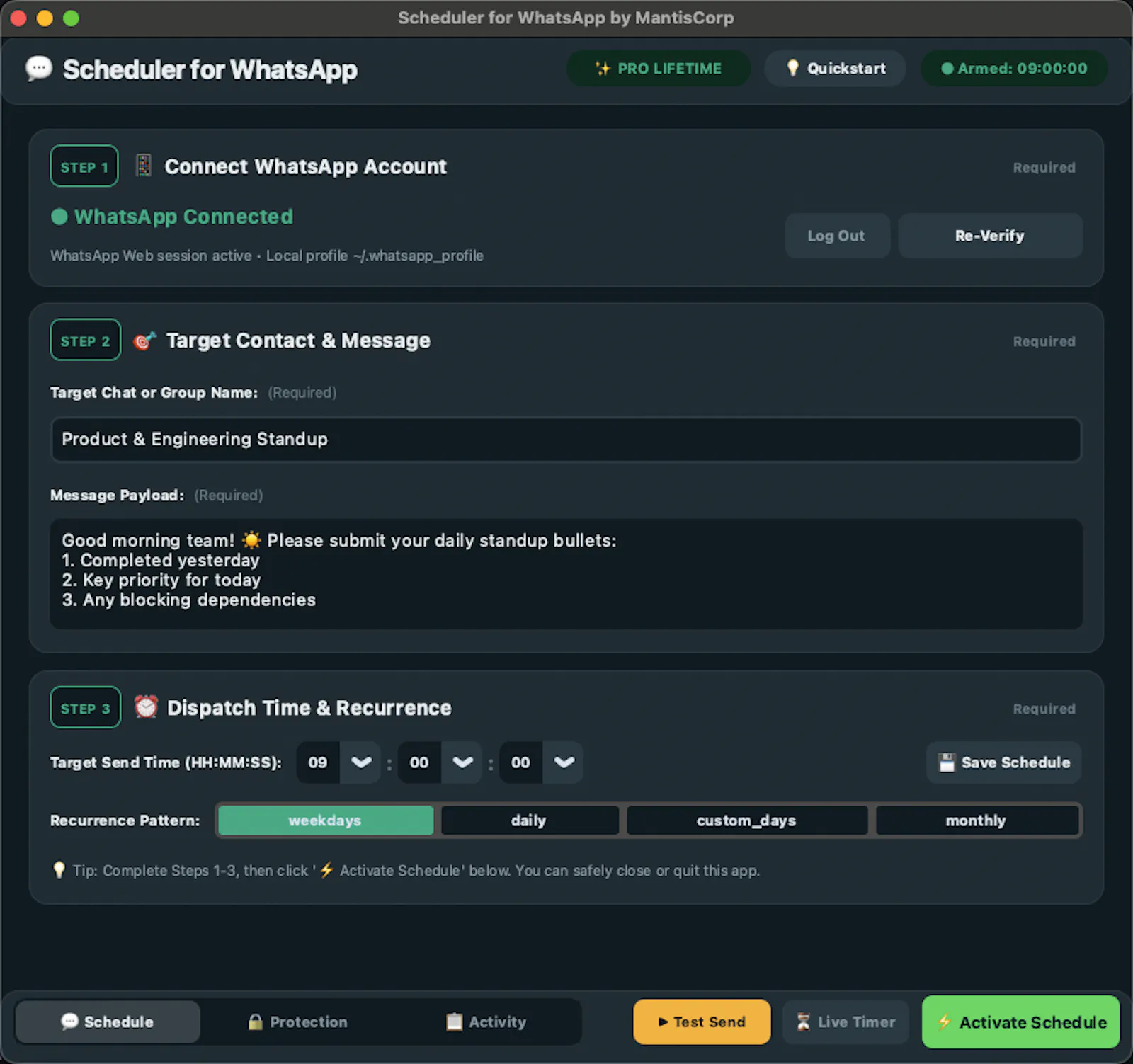Image resolution: width=1133 pixels, height=1064 pixels.
Task: Click the "WhatsApp Web session active" status text
Action: click(151, 256)
